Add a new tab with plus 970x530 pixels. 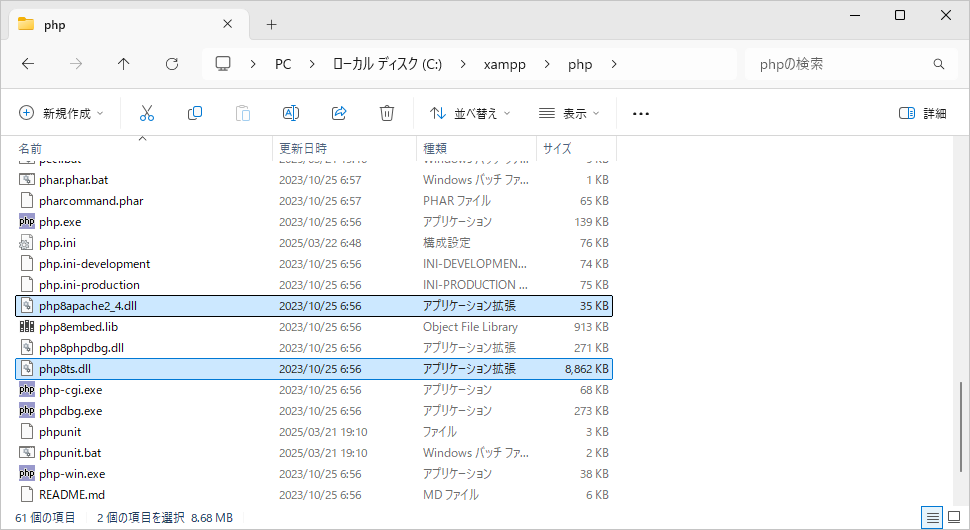[272, 25]
